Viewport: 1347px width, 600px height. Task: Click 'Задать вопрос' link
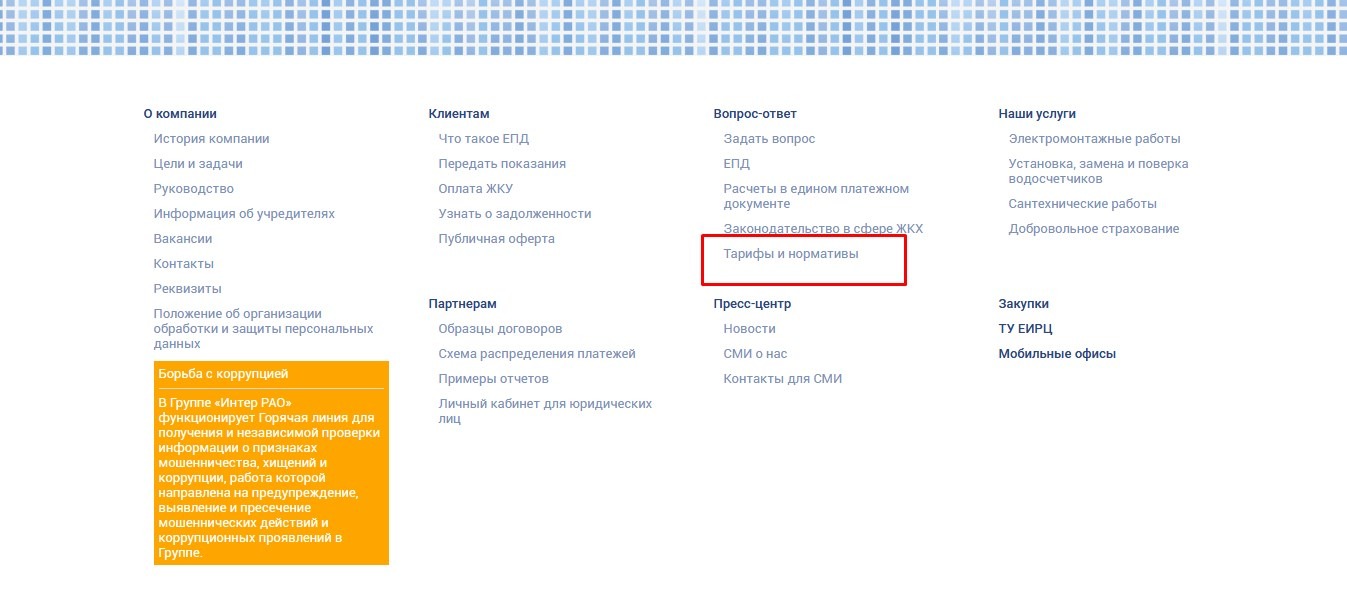[769, 139]
